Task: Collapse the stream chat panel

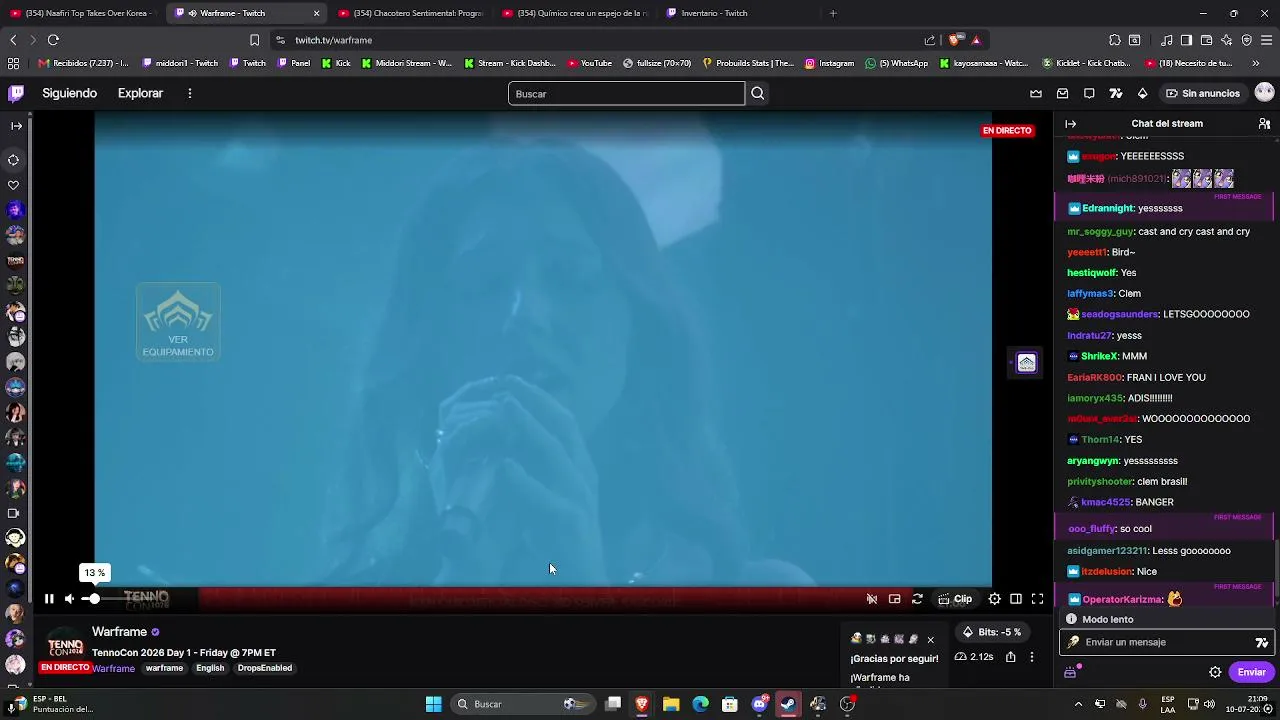Action: pos(1071,124)
